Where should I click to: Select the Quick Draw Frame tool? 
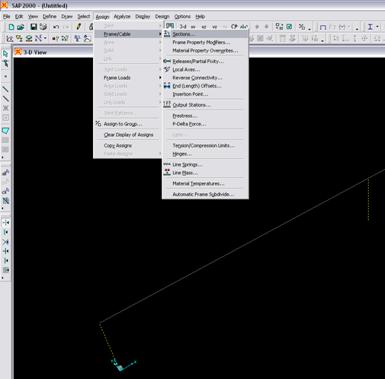click(6, 99)
